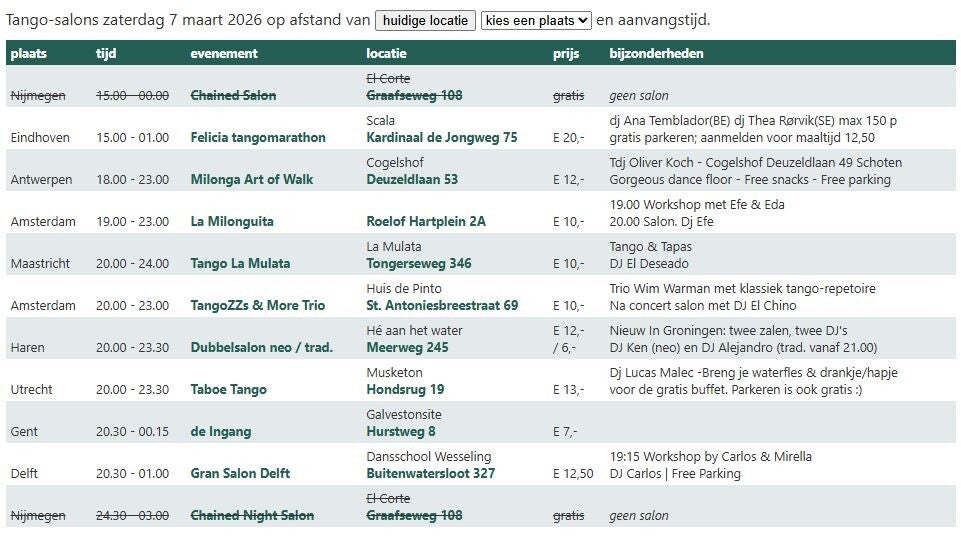Click the price 'E 13,-'

pos(569,389)
